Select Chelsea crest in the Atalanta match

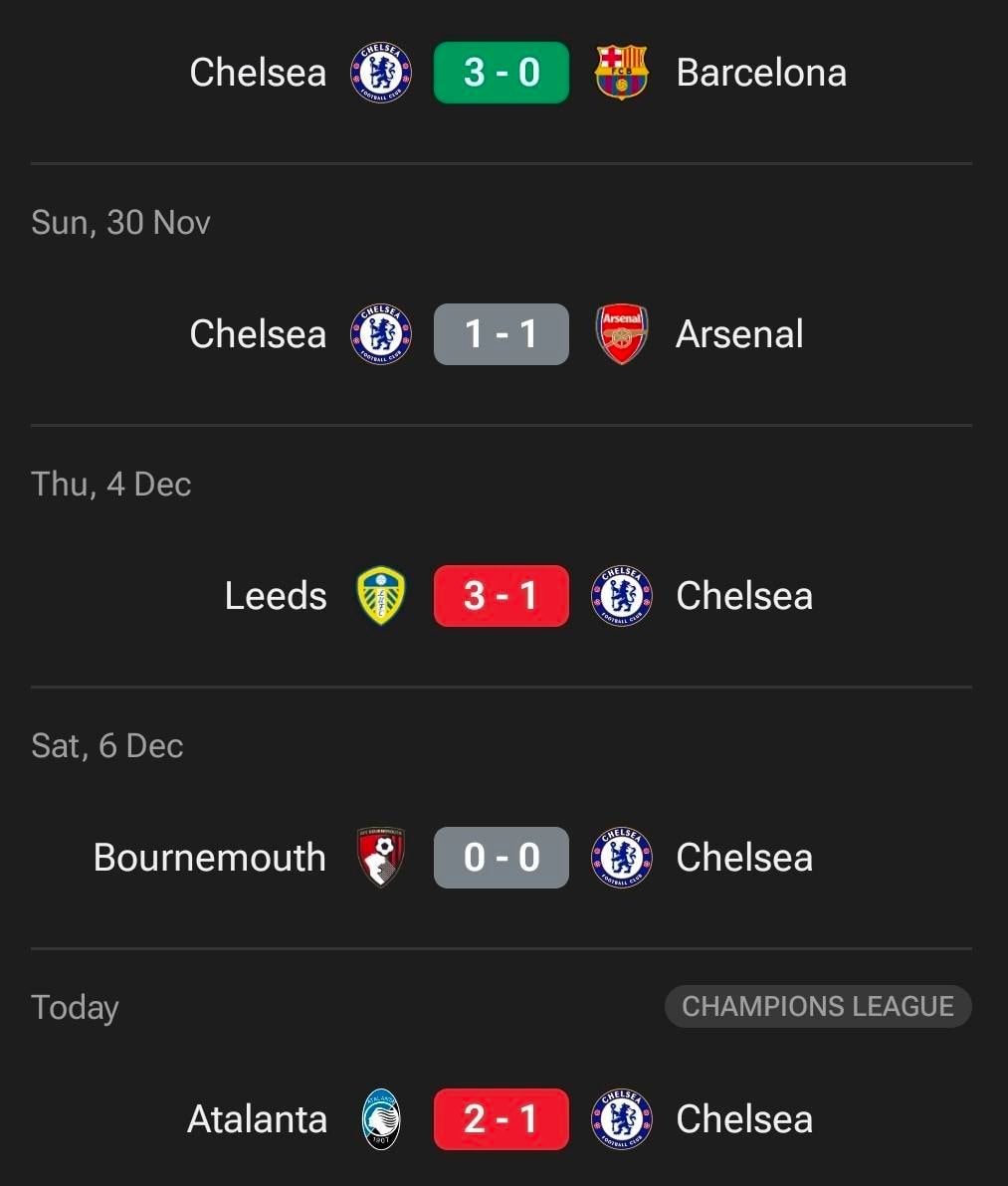click(621, 1119)
